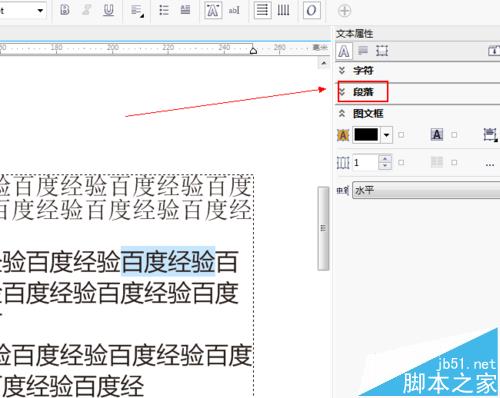Toggle small square next to columns spinner

pyautogui.click(x=401, y=163)
